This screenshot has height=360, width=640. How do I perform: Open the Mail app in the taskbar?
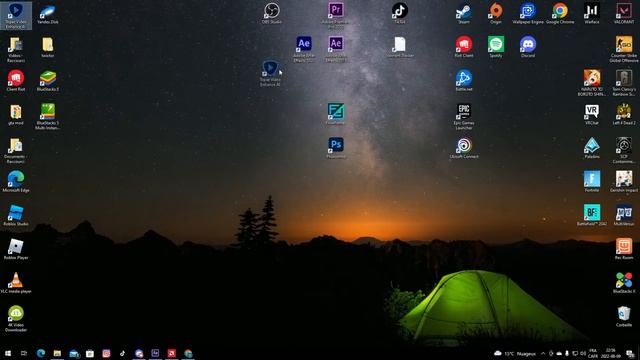click(74, 353)
